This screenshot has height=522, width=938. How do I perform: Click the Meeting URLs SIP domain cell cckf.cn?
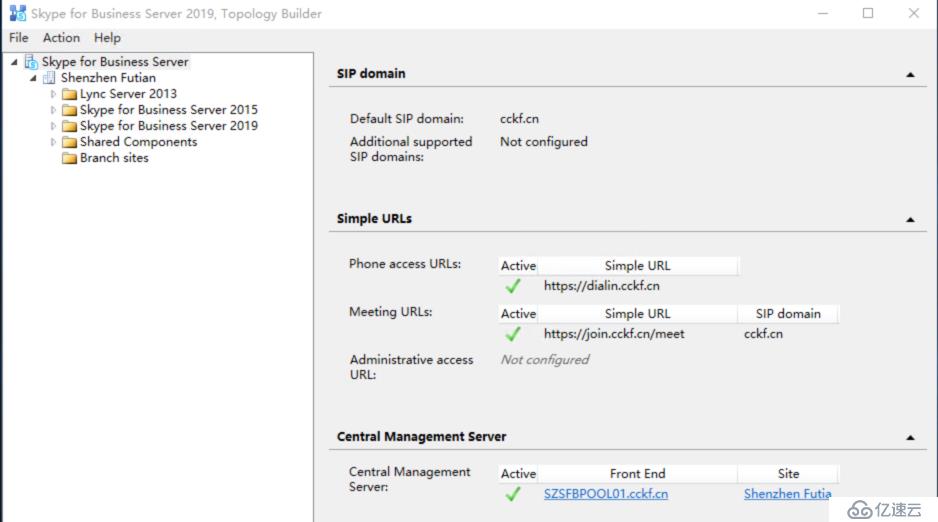(x=763, y=334)
